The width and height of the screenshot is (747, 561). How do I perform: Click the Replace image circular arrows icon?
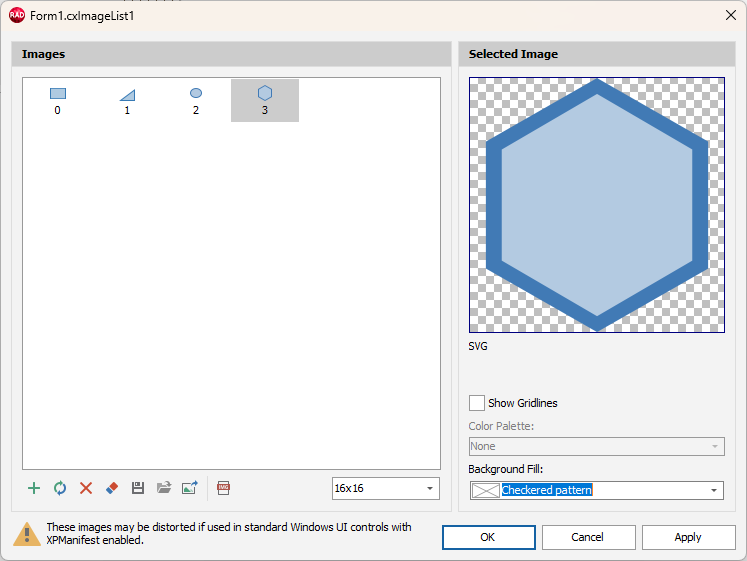(x=60, y=488)
